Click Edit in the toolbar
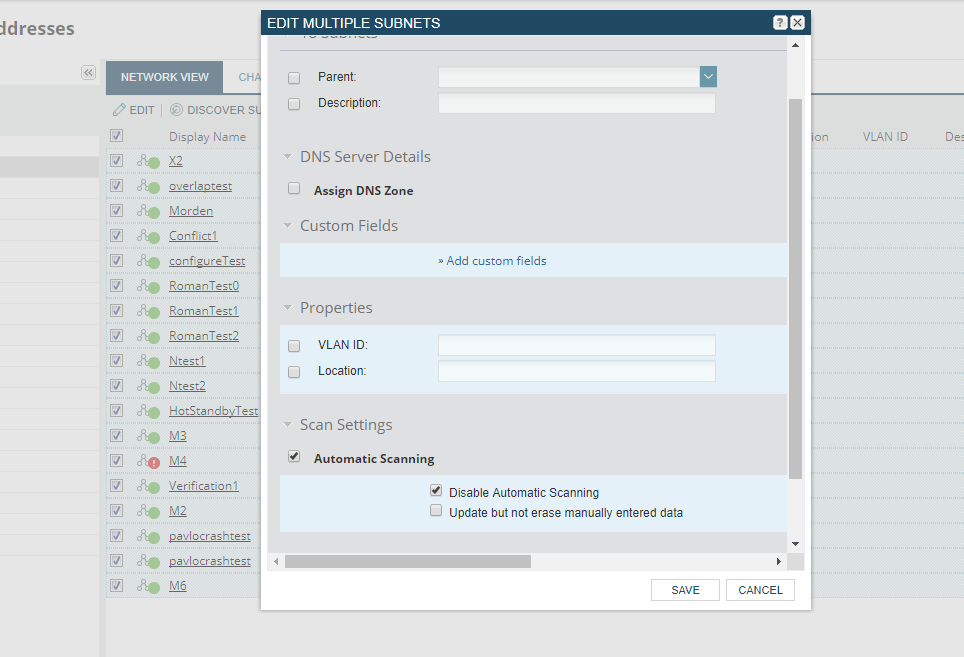Viewport: 964px width, 657px height. pos(133,110)
